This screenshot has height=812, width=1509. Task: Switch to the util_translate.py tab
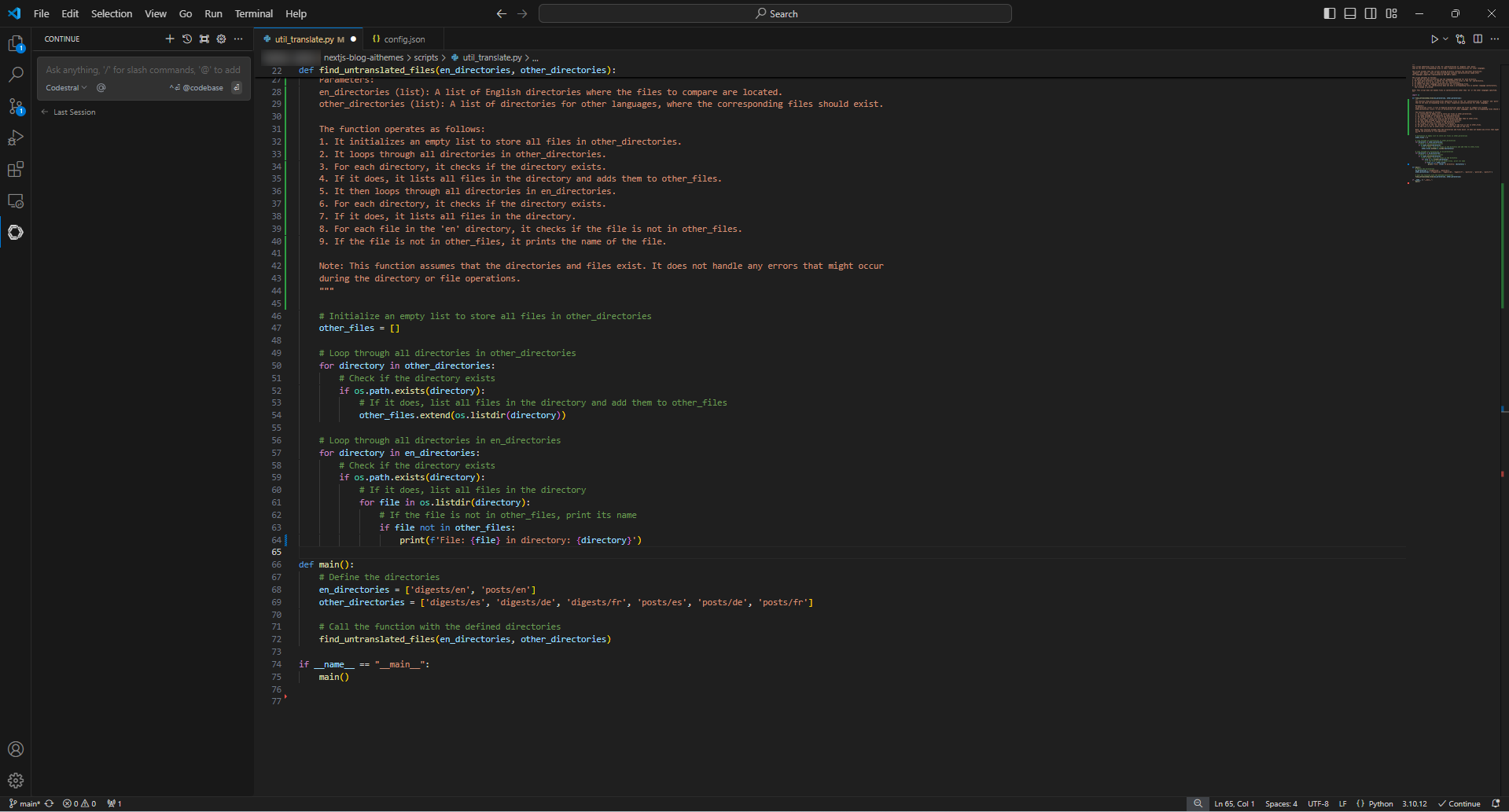tap(309, 39)
